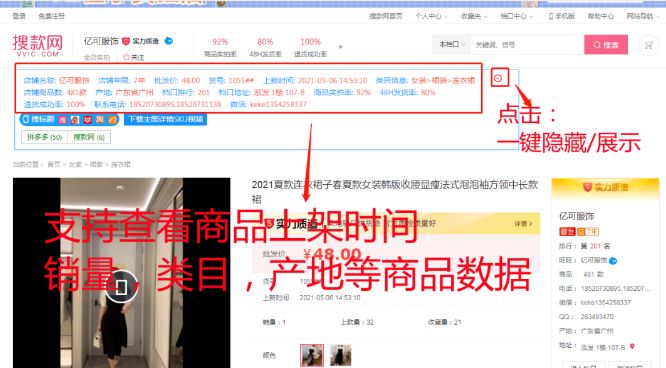Open the 档口中心 dropdown menu
This screenshot has height=368, width=666.
(516, 16)
